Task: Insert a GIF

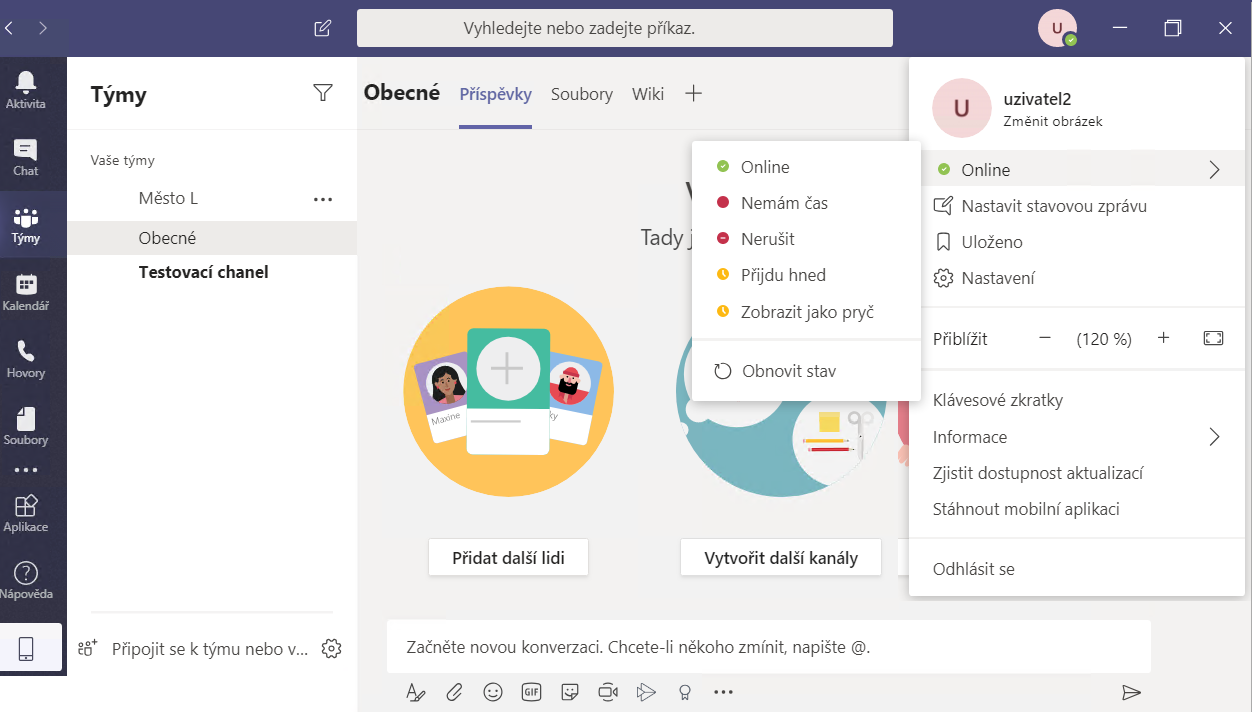Action: pyautogui.click(x=531, y=691)
